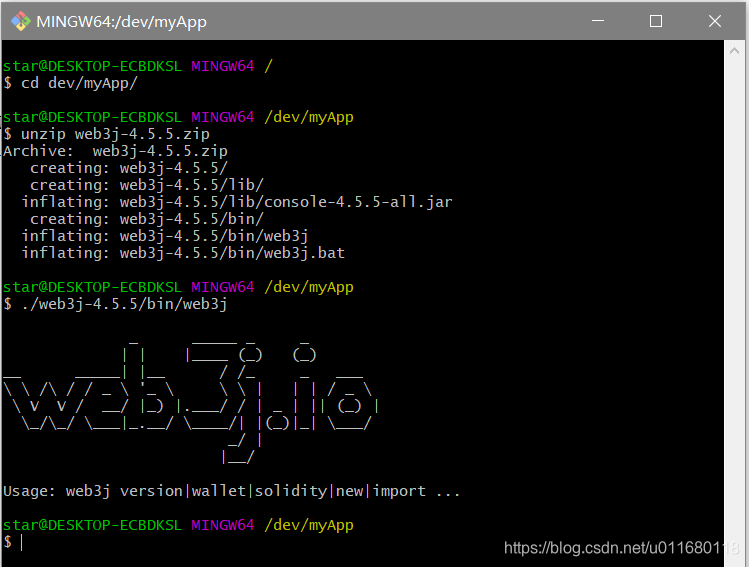Click the web3j.io ASCII art logo

coord(191,401)
